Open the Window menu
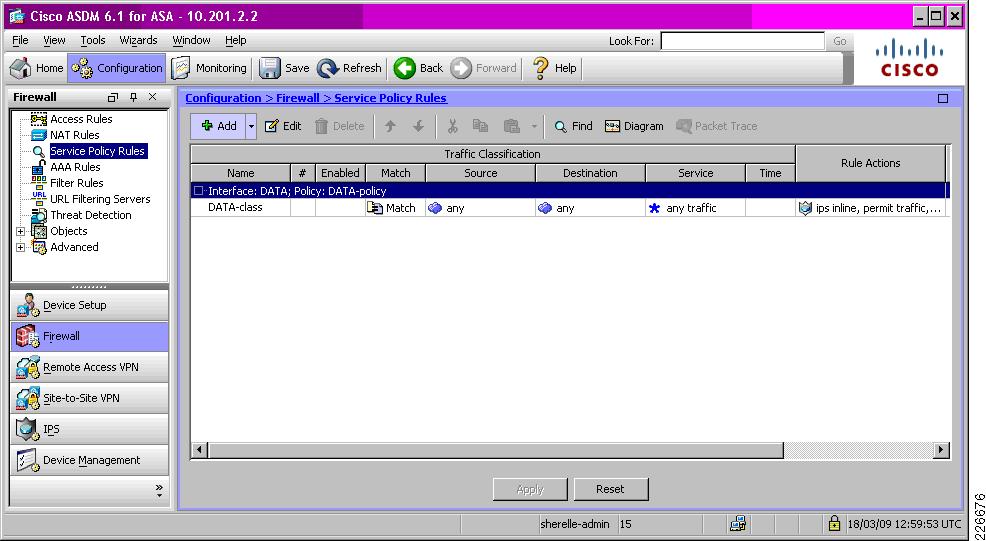 (x=191, y=40)
